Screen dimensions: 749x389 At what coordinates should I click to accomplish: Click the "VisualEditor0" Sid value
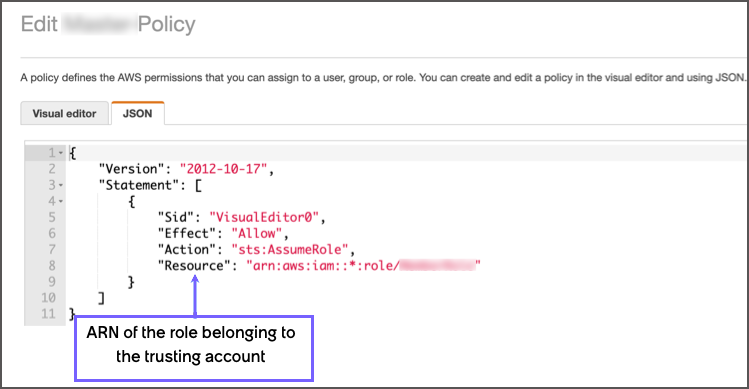click(x=264, y=217)
